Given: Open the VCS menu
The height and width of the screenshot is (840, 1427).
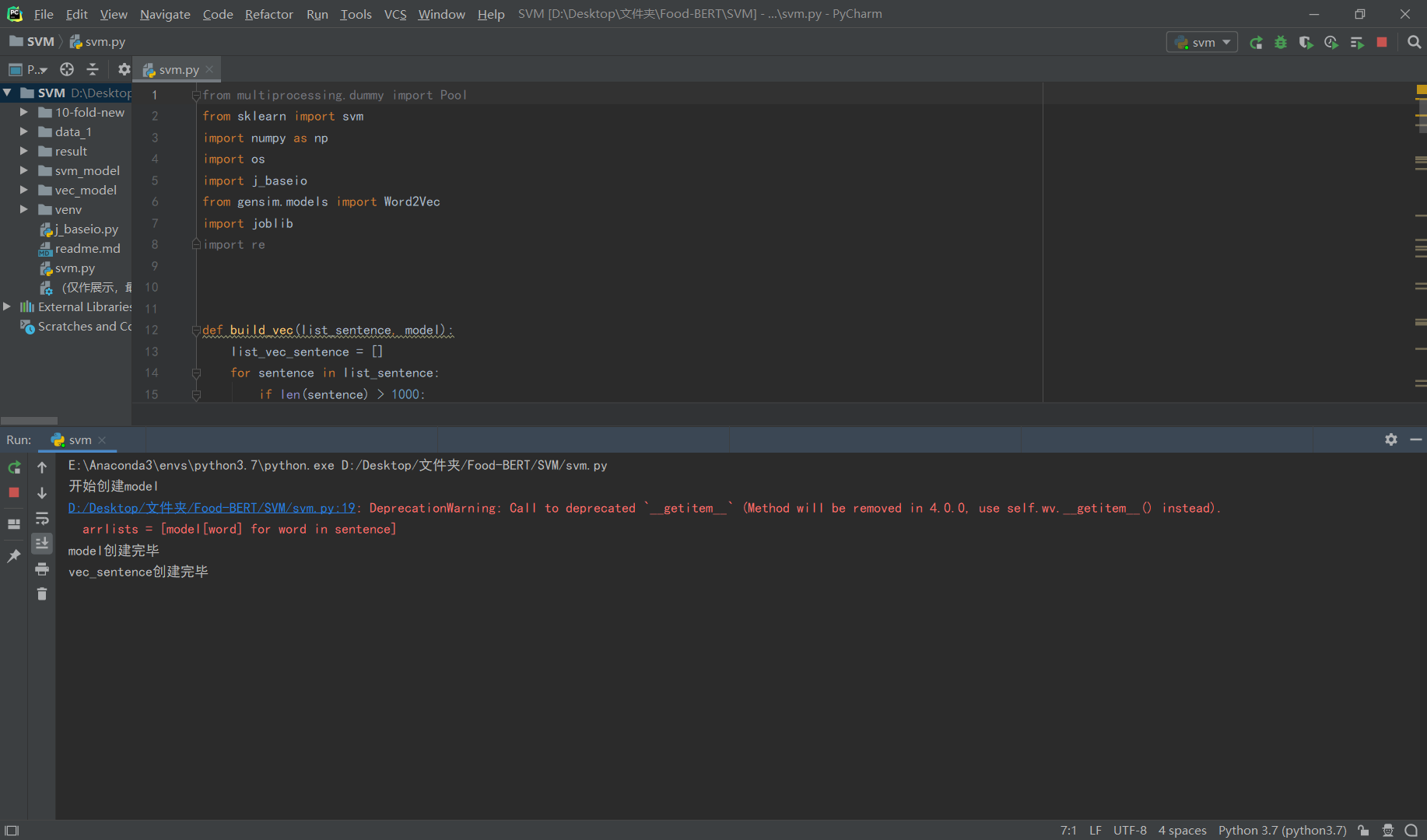Looking at the screenshot, I should pyautogui.click(x=395, y=14).
